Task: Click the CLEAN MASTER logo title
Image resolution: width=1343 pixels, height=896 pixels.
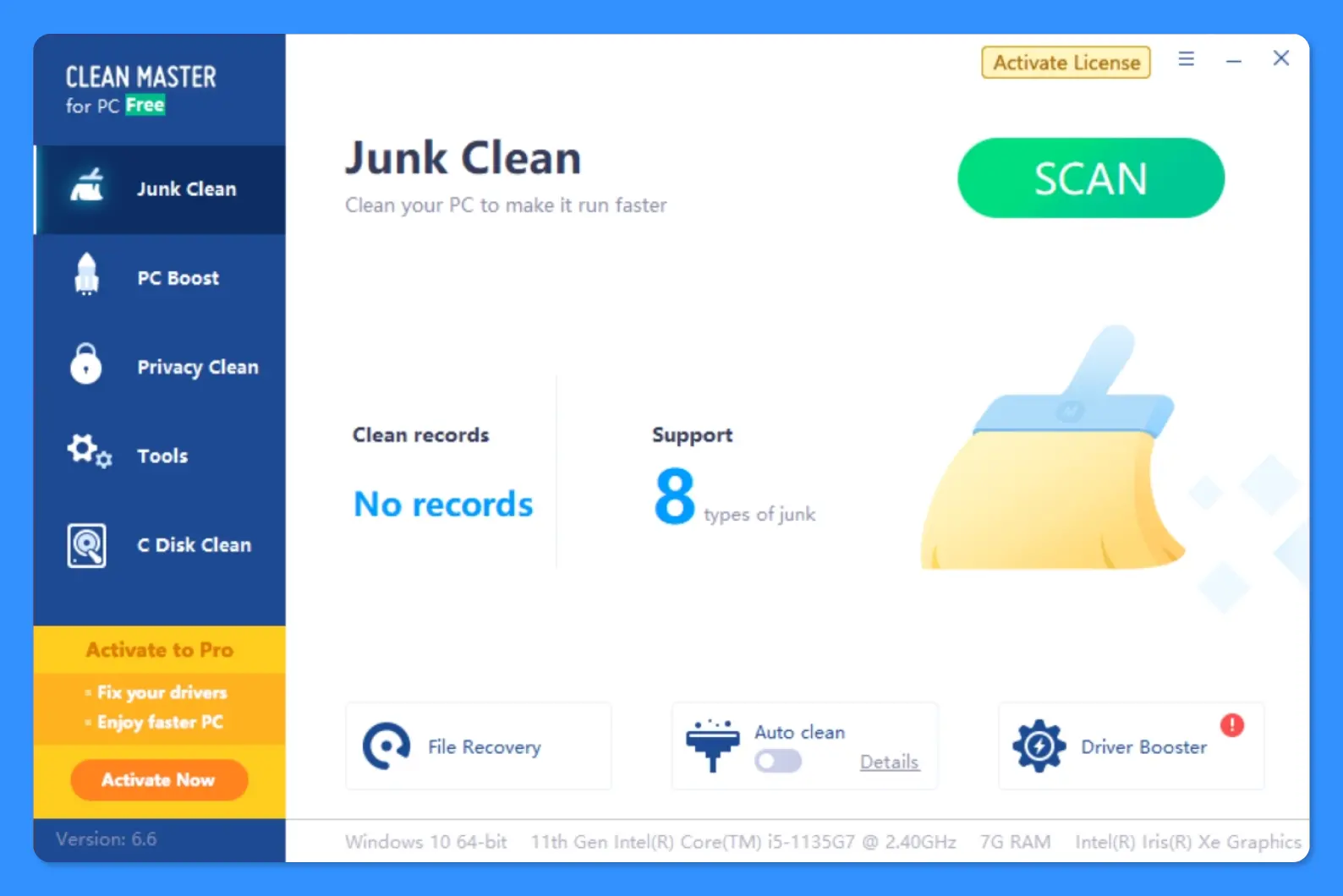Action: click(x=141, y=77)
